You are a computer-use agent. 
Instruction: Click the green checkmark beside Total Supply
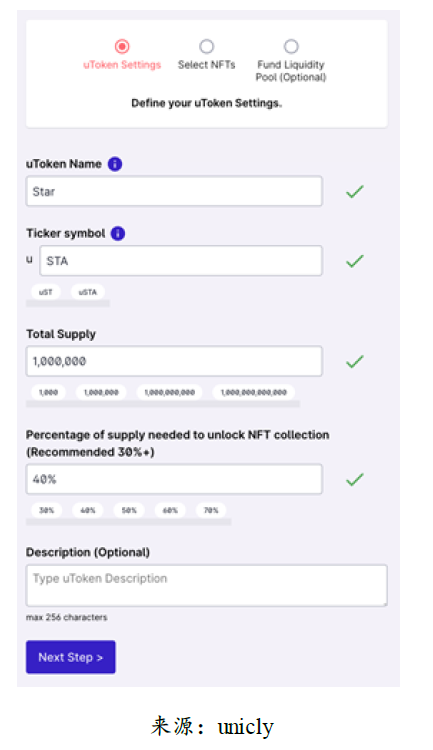[355, 362]
